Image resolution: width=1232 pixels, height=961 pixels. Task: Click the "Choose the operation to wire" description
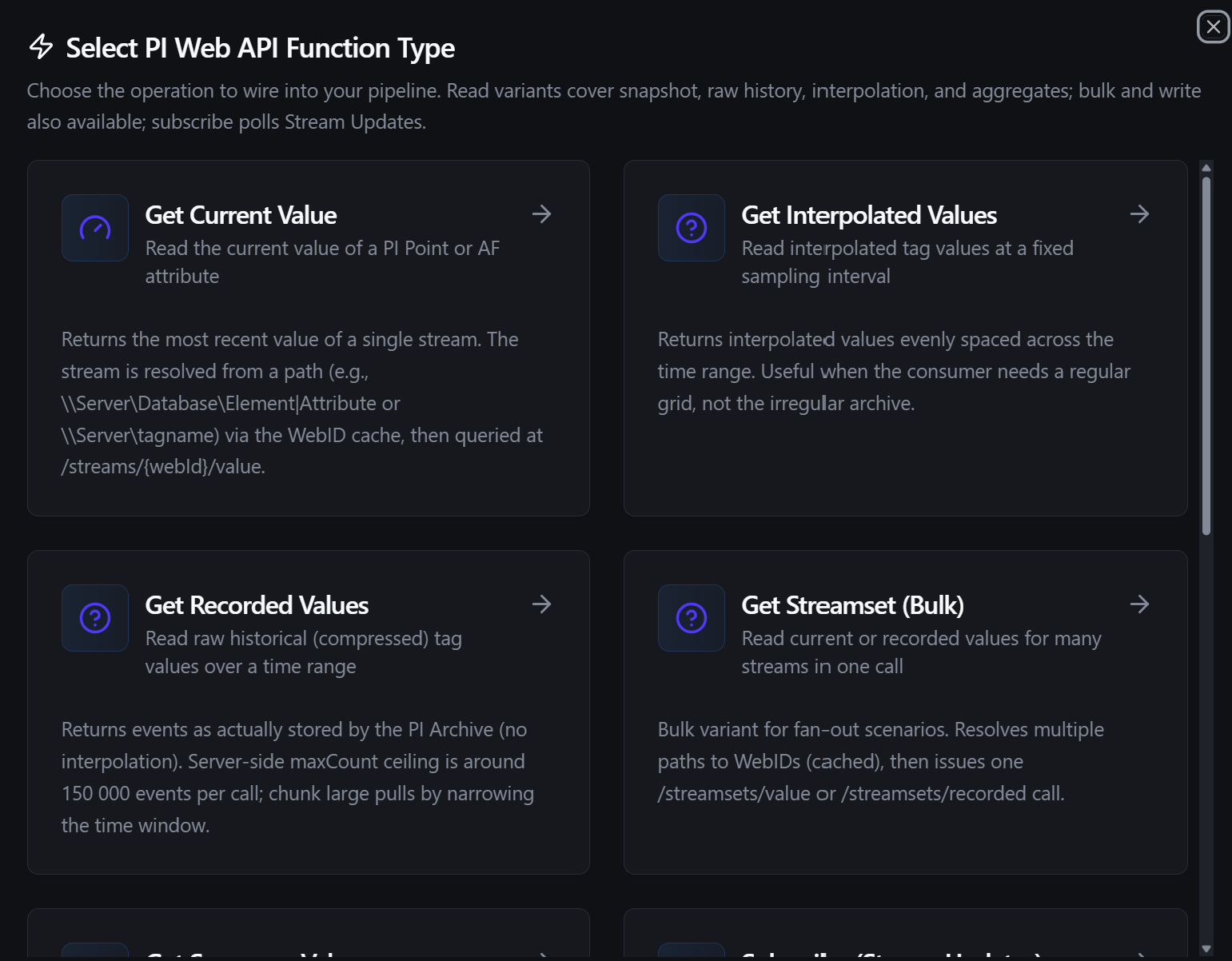[614, 106]
